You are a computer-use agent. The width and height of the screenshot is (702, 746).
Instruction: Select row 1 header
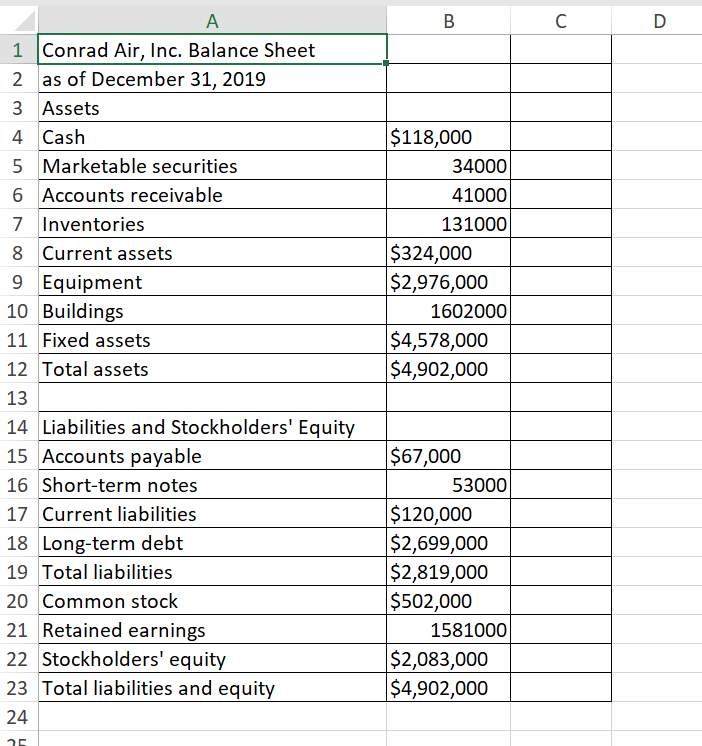tap(19, 49)
